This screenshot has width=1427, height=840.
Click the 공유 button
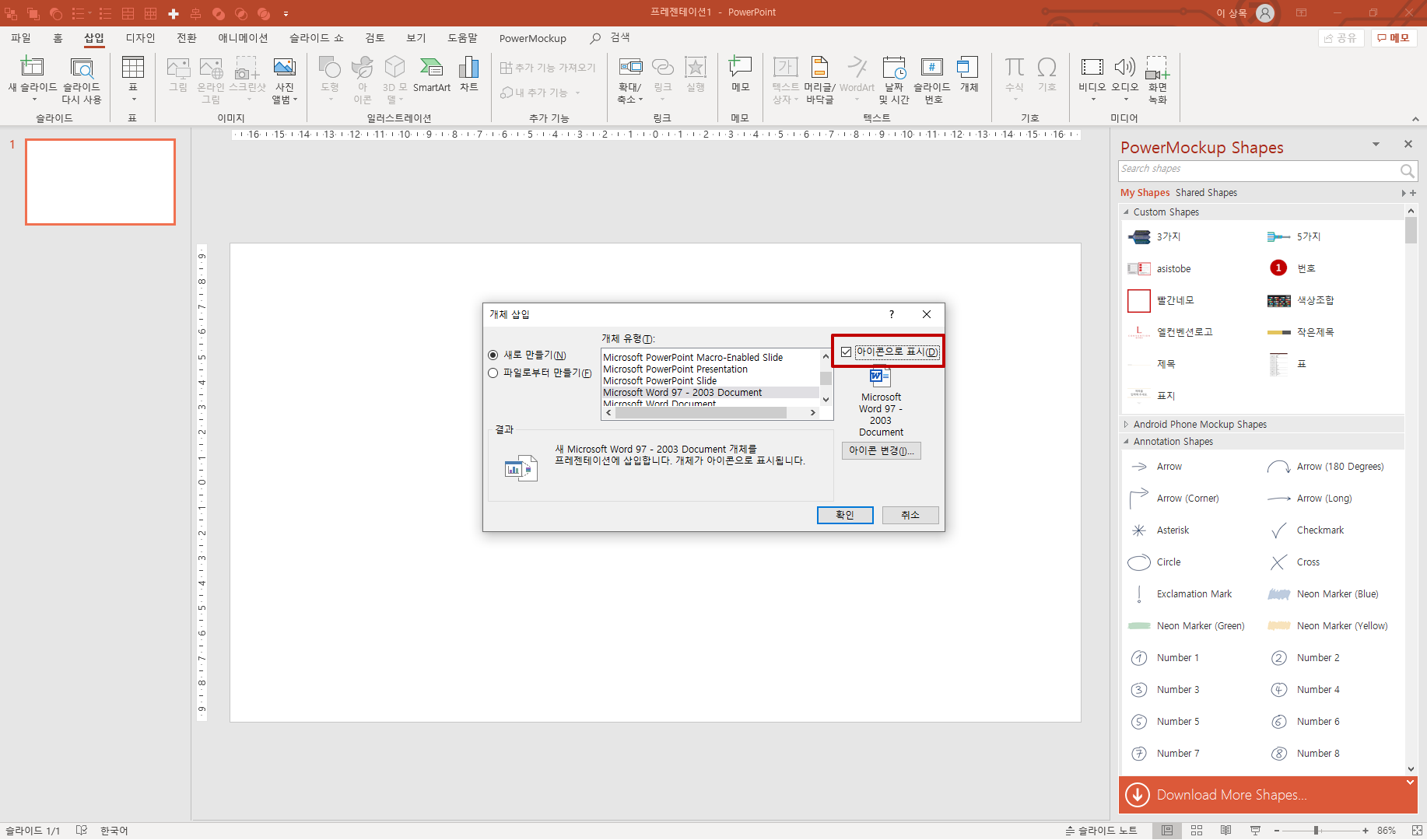[x=1341, y=38]
